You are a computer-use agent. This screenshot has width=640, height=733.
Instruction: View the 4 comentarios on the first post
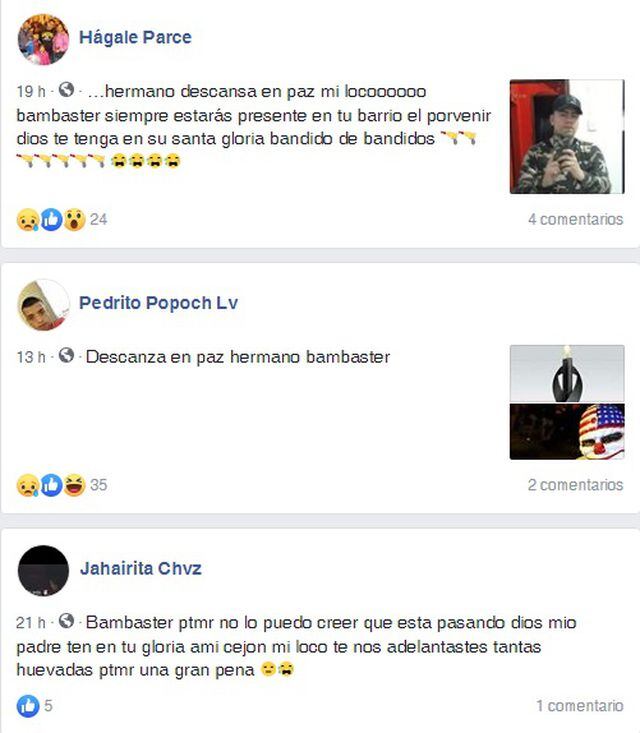pyautogui.click(x=575, y=219)
